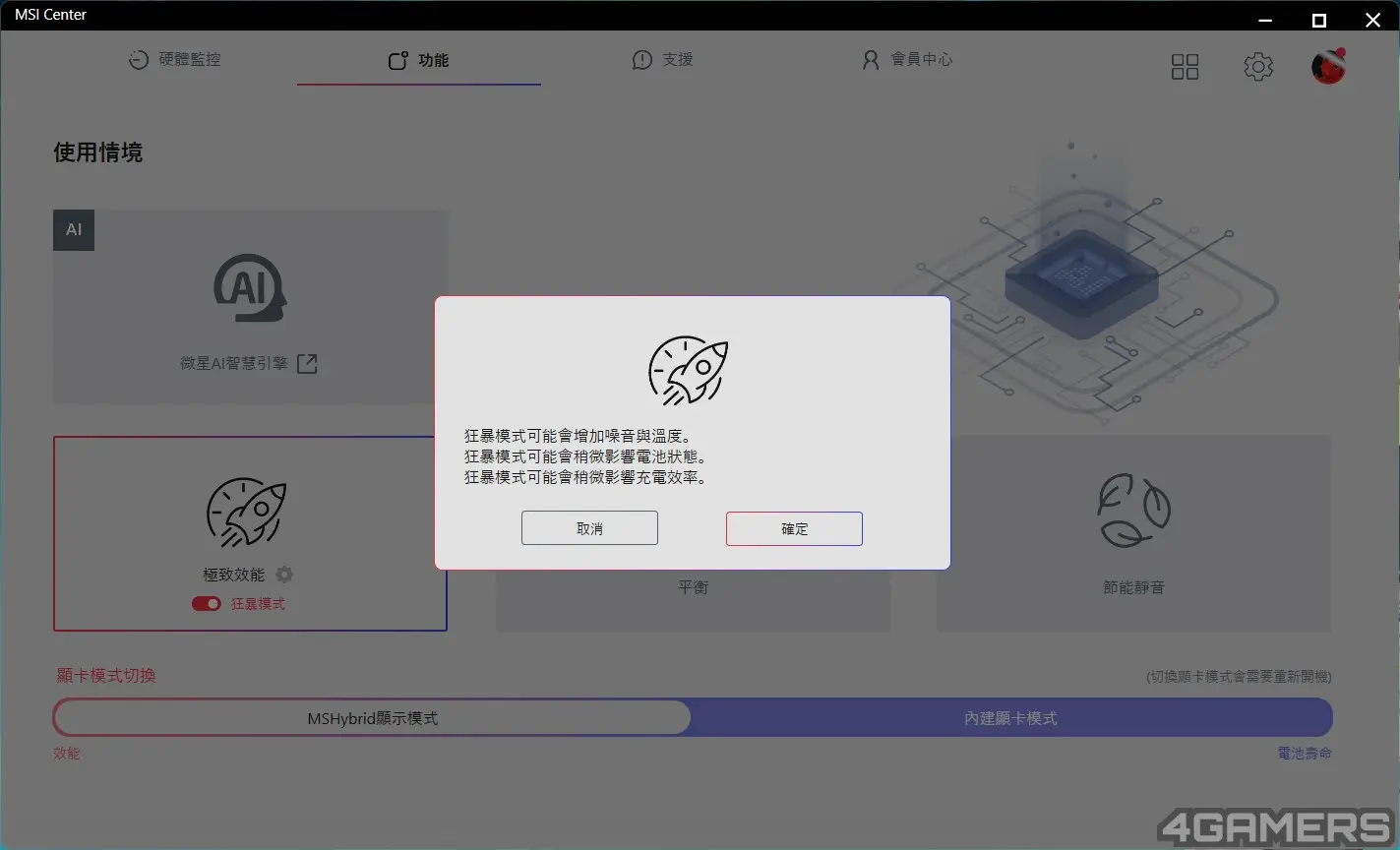The width and height of the screenshot is (1400, 850).
Task: Click the AI head icon in the engine card
Action: [x=250, y=288]
